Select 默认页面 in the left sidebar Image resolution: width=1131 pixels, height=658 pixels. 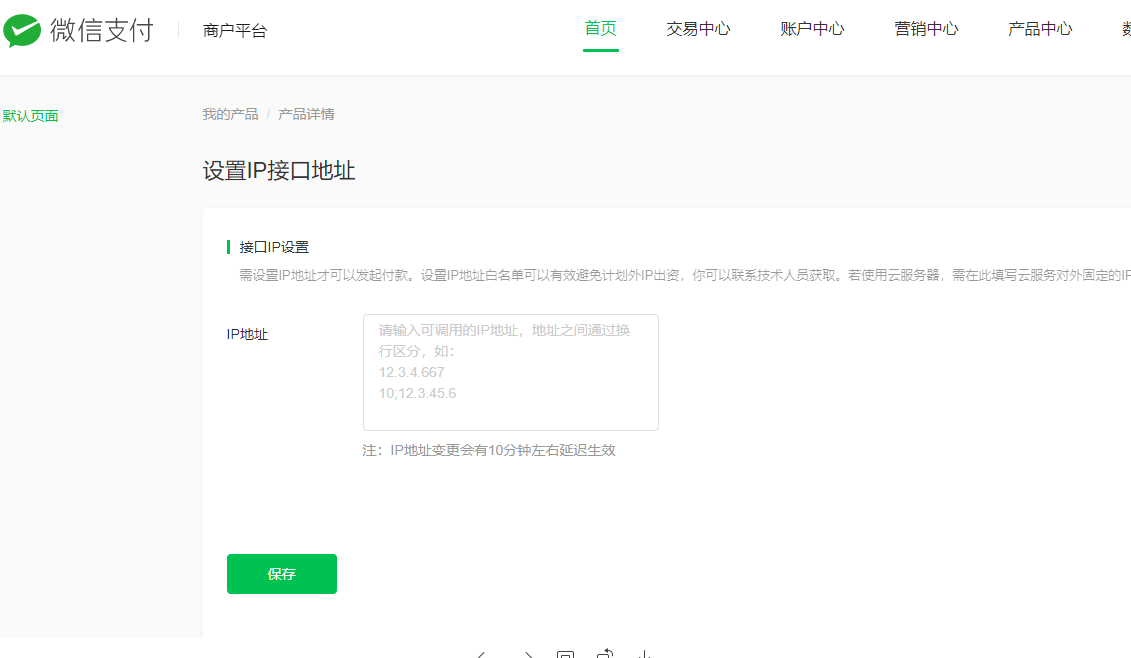pyautogui.click(x=31, y=116)
